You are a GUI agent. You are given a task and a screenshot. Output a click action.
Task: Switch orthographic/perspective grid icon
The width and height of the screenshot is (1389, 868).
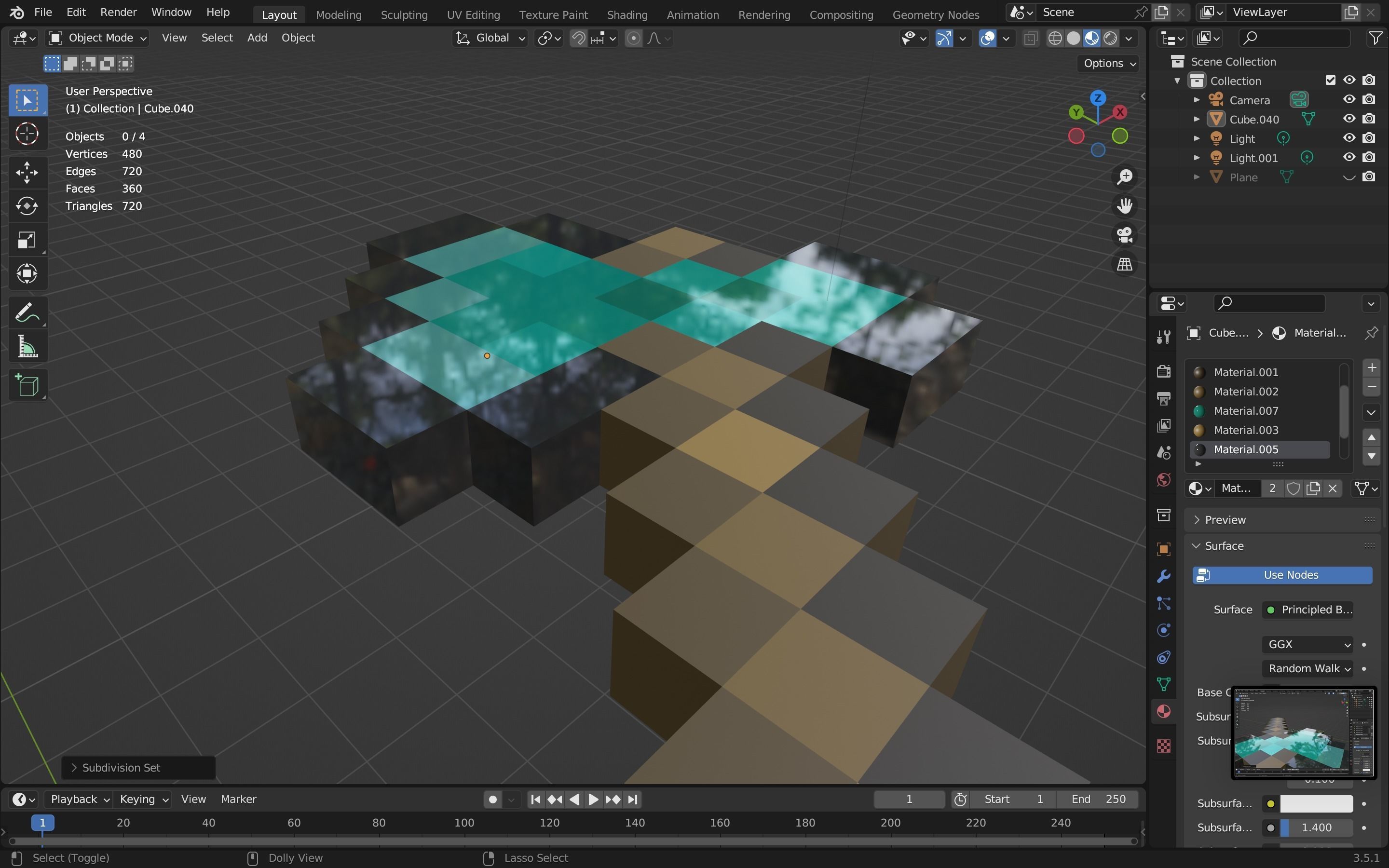(1124, 264)
